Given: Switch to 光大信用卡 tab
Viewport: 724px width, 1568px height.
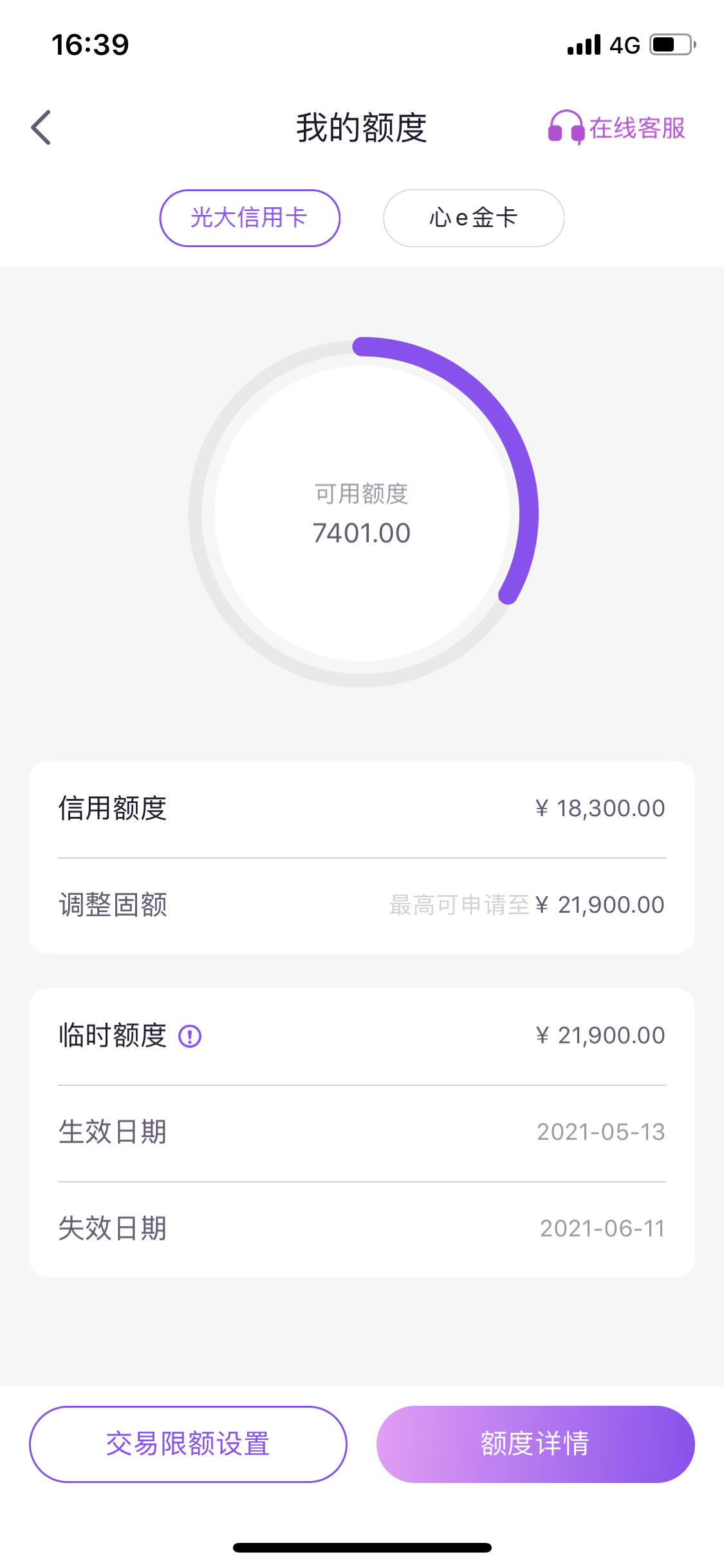Looking at the screenshot, I should coord(250,218).
